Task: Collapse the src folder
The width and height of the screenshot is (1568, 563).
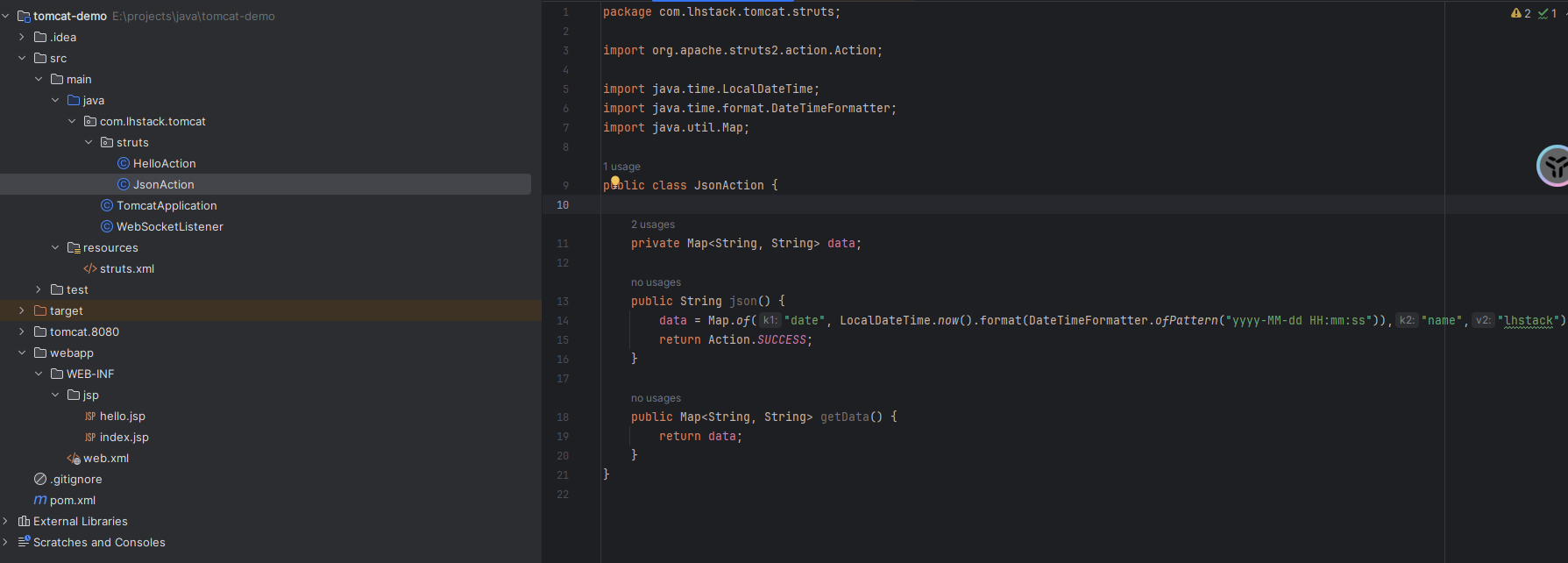Action: [x=22, y=58]
